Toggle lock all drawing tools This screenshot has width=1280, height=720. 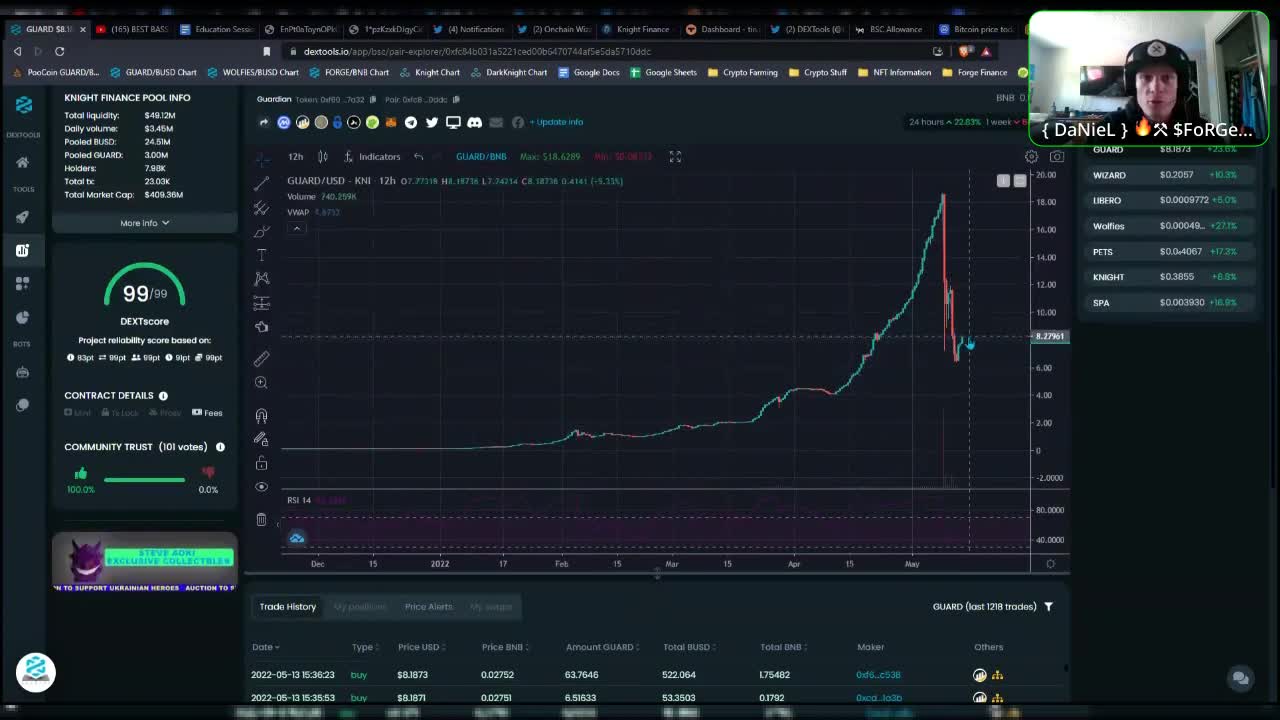point(261,463)
